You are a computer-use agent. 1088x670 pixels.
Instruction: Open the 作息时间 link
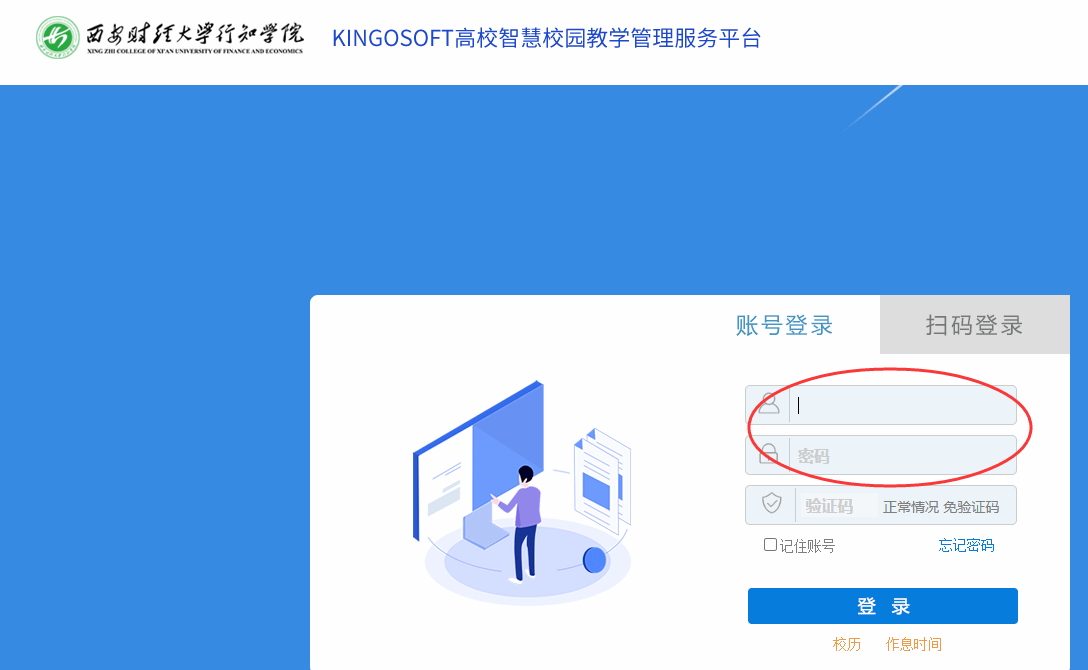[913, 644]
